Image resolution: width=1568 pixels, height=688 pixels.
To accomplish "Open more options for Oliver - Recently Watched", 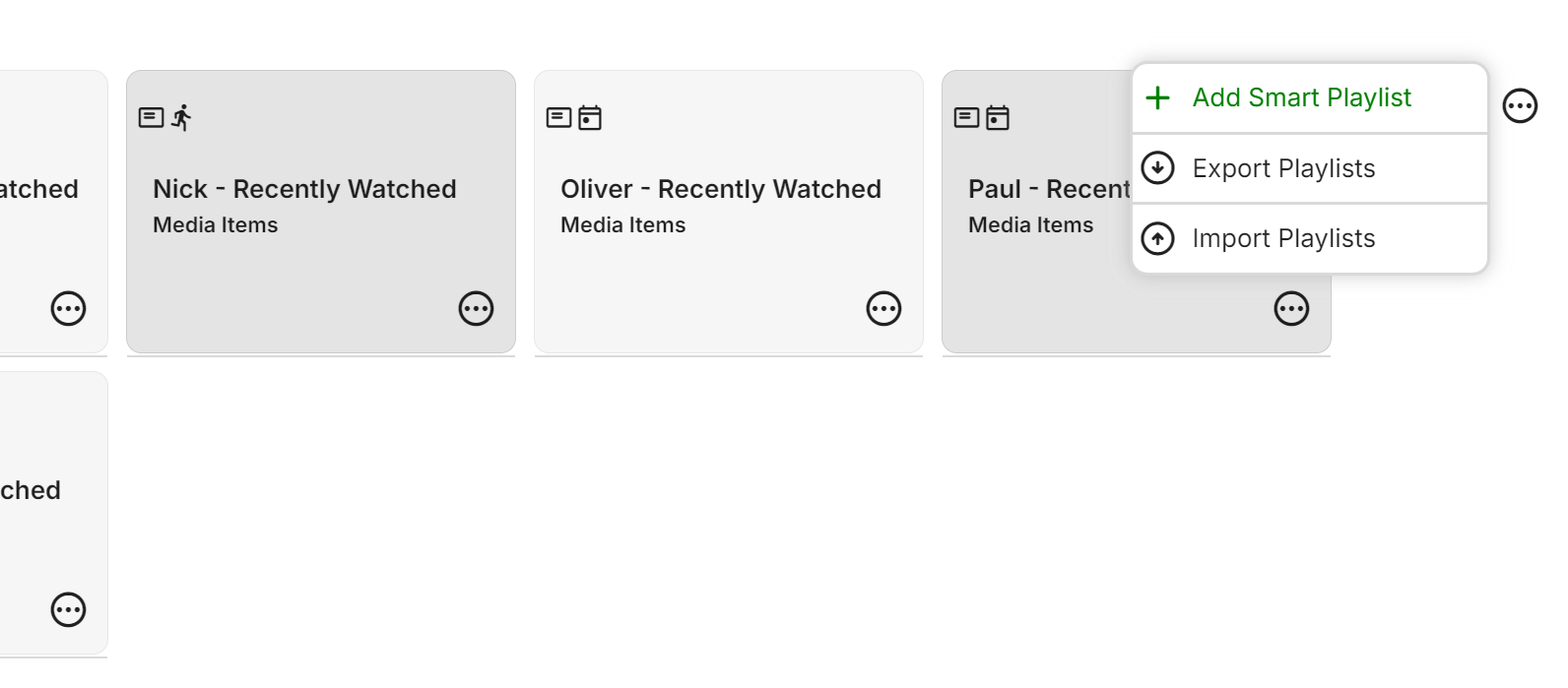I will (883, 309).
